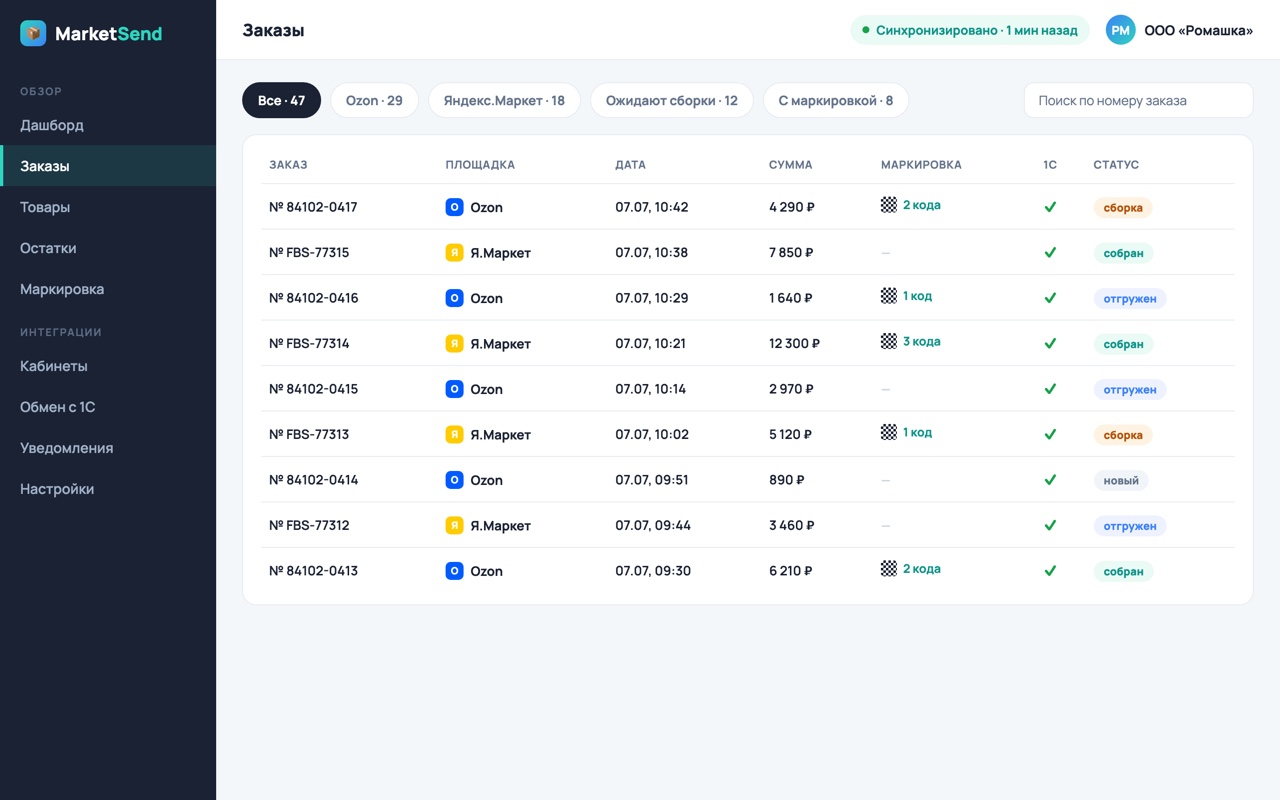1280x800 pixels.
Task: Open Обмен с 1С in the sidebar
Action: click(x=108, y=407)
